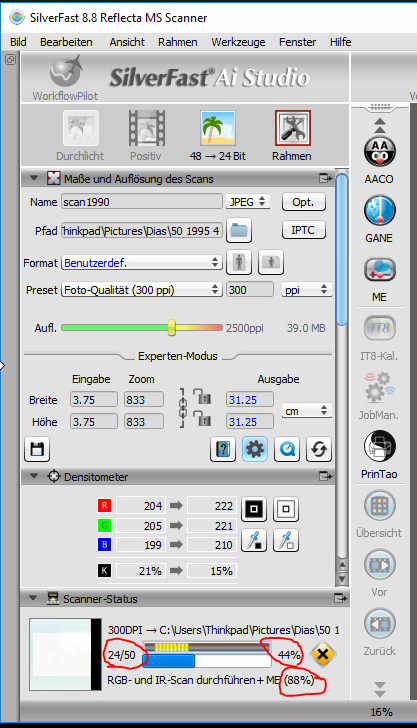Open the cm unit dropdown
The image size is (417, 728).
(x=306, y=411)
